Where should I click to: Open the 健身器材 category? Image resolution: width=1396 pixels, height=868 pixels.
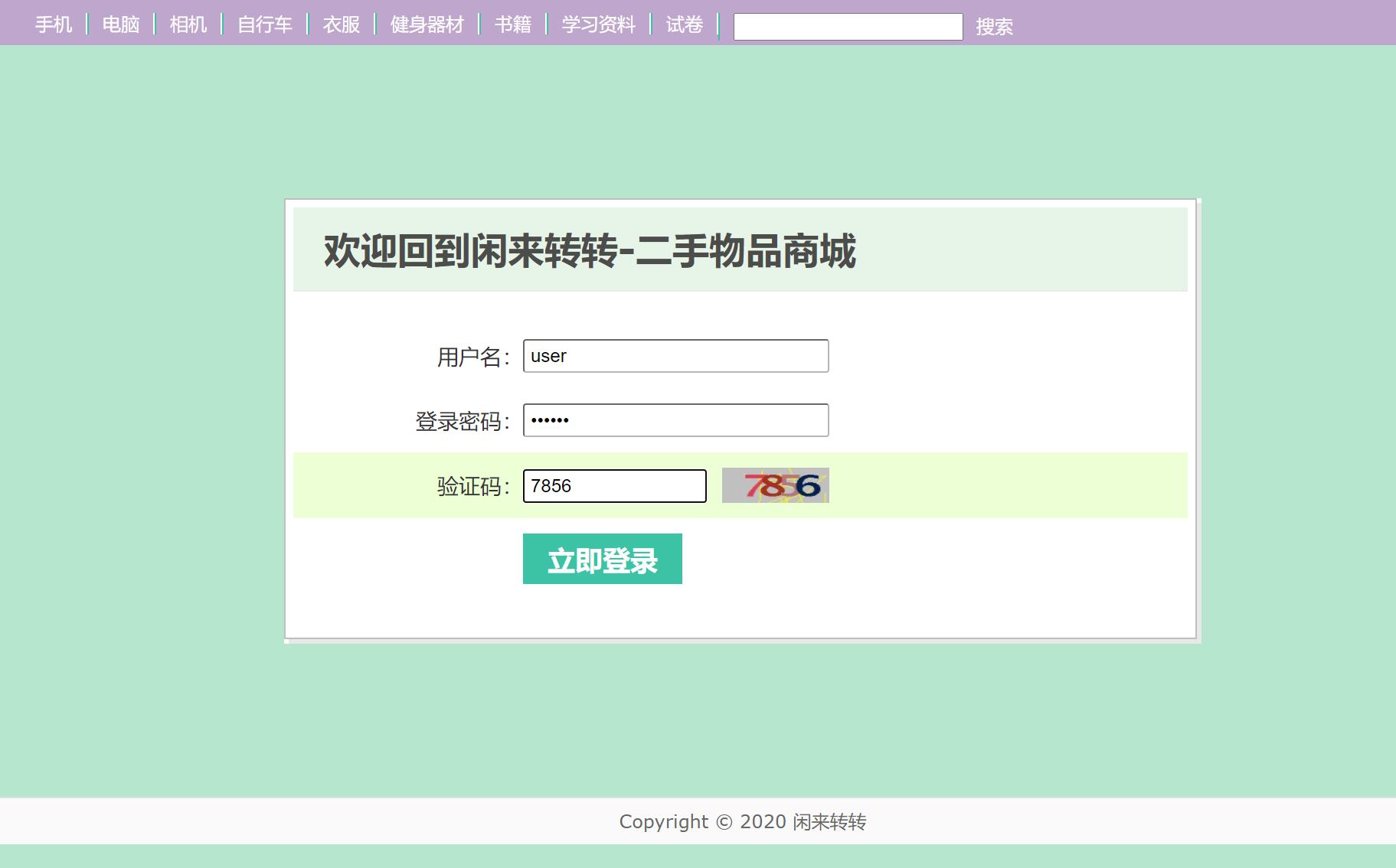tap(427, 24)
